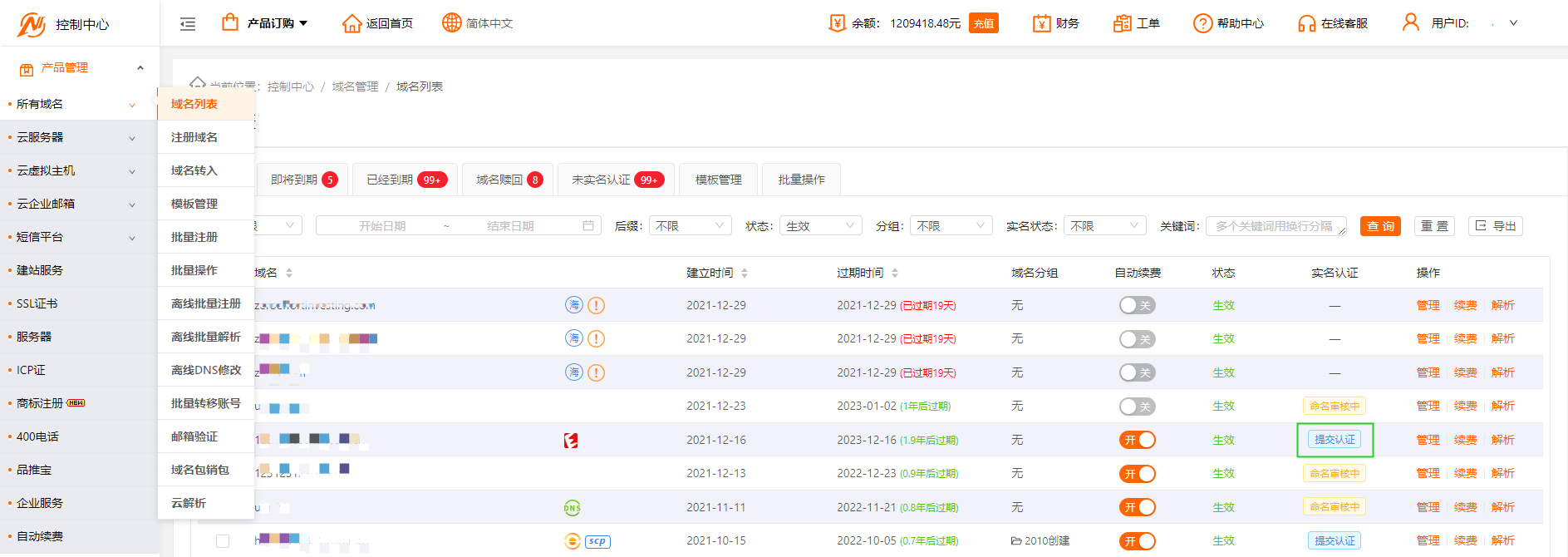The image size is (1568, 557).
Task: Switch to the 已经到期 tab
Action: 406,180
